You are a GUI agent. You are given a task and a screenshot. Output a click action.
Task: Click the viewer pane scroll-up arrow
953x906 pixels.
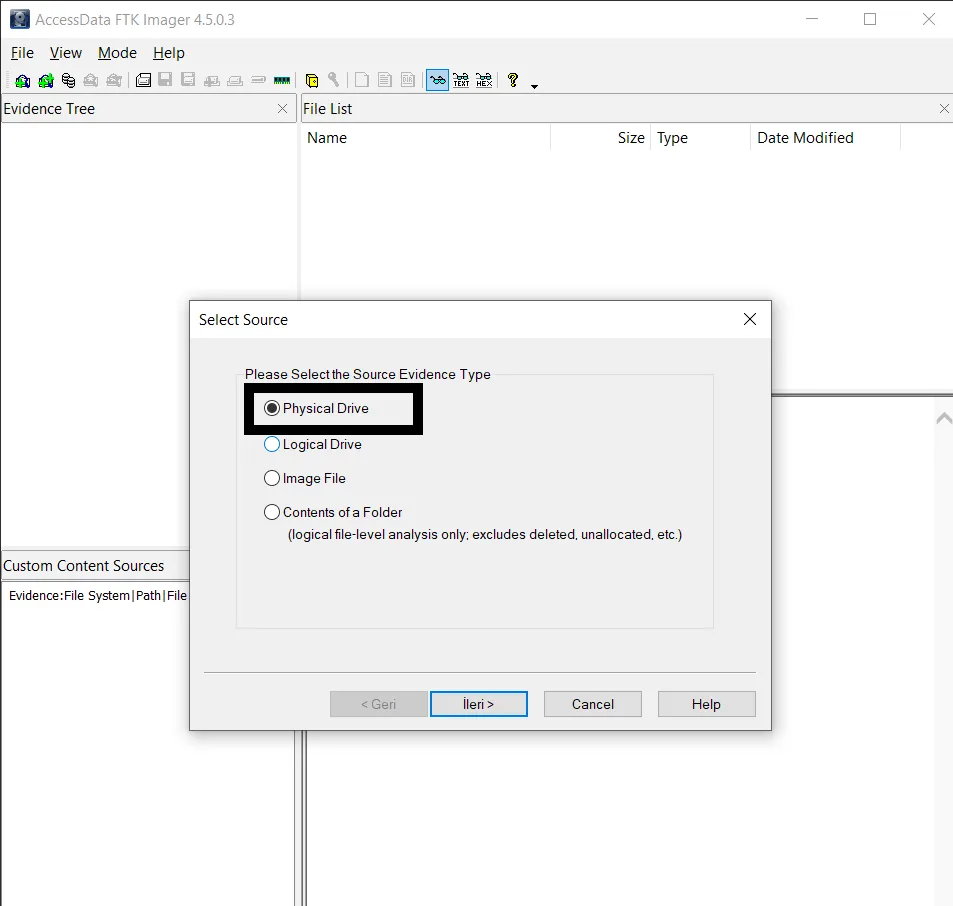(944, 418)
